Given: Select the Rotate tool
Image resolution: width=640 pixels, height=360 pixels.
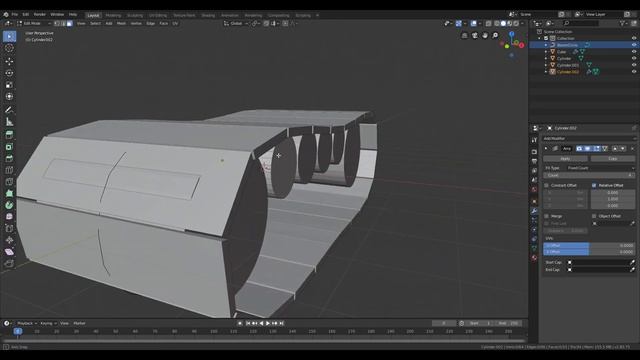Looking at the screenshot, I should (x=9, y=73).
